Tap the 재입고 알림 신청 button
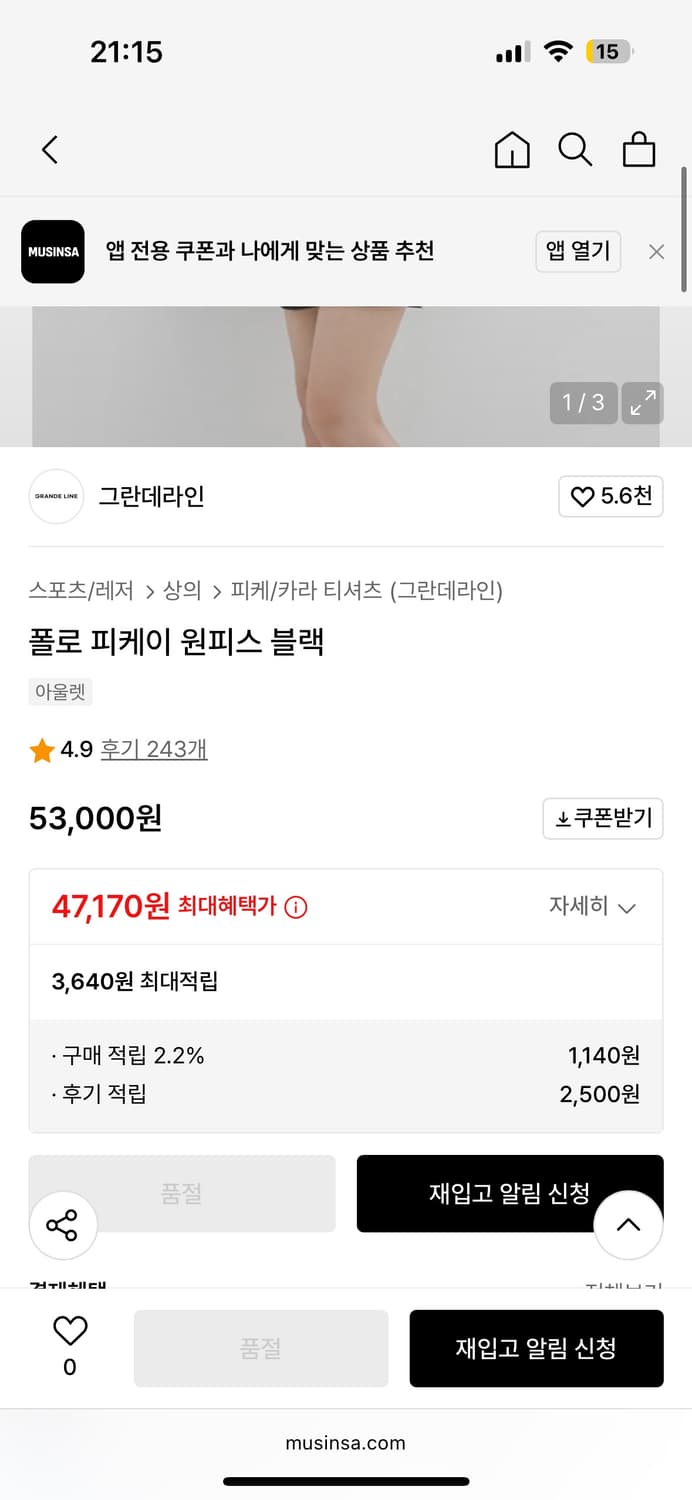 [537, 1347]
